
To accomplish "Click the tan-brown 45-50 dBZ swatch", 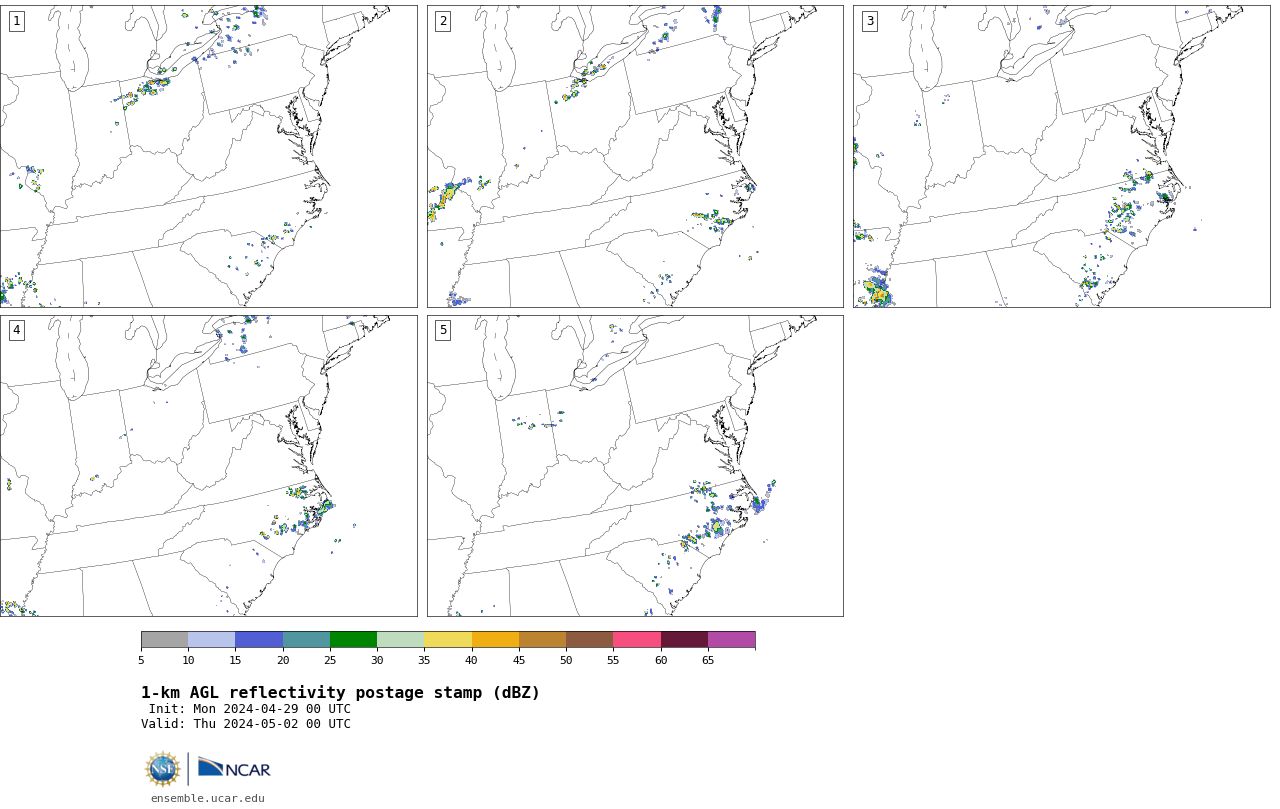I will click(x=542, y=640).
